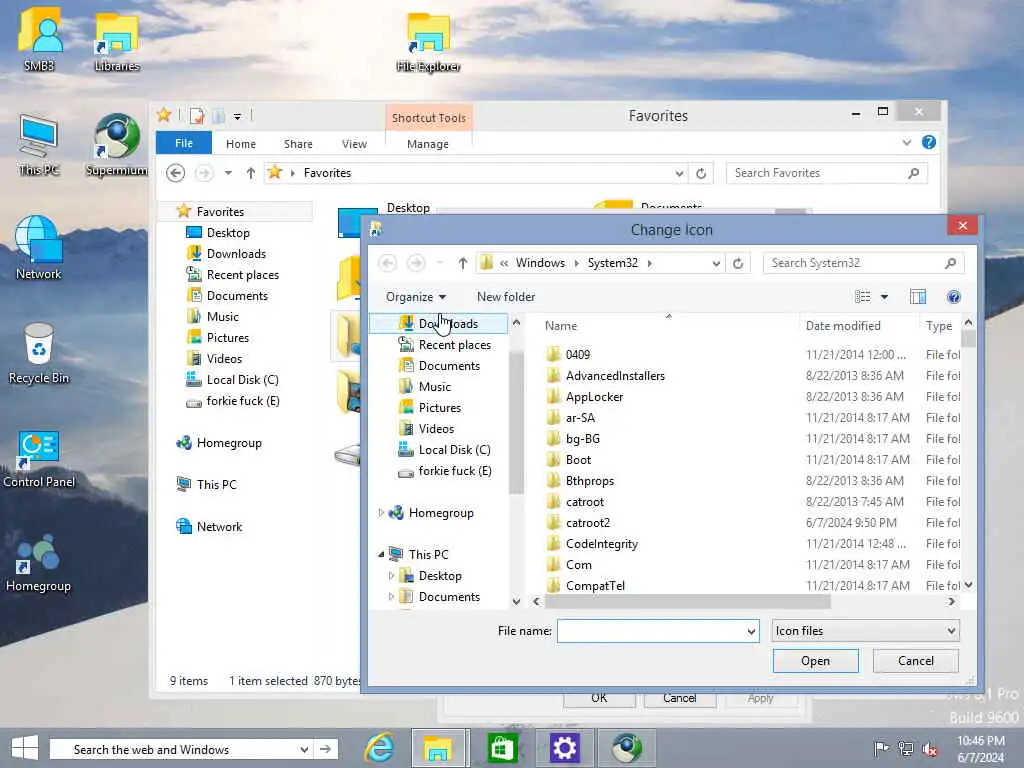Open the Manage ribbon tab
Screen dimensions: 1024x768
tap(428, 144)
